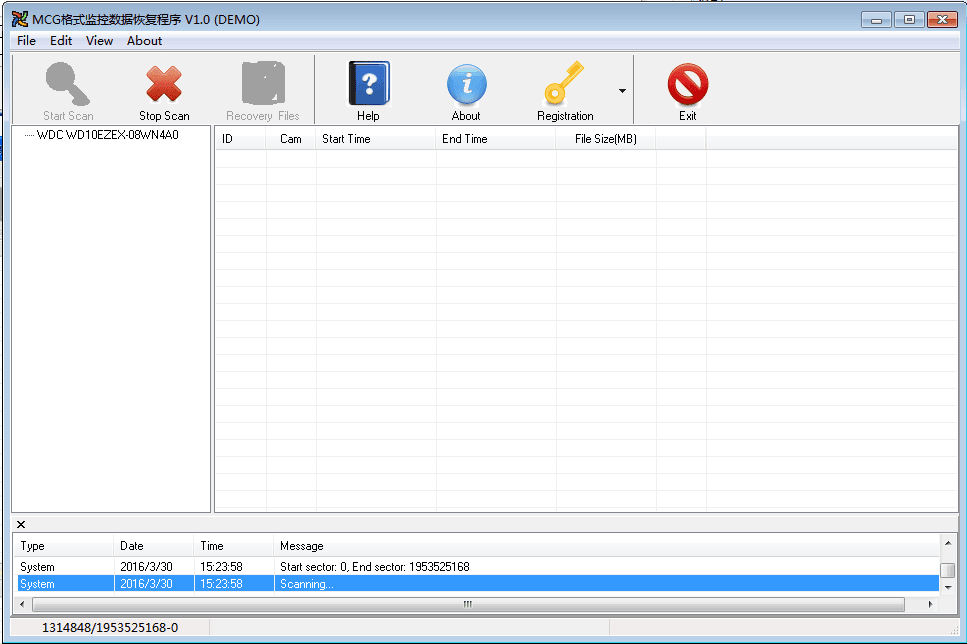The width and height of the screenshot is (967, 644).
Task: Click the Recovery Files toolbar icon
Action: (x=263, y=84)
